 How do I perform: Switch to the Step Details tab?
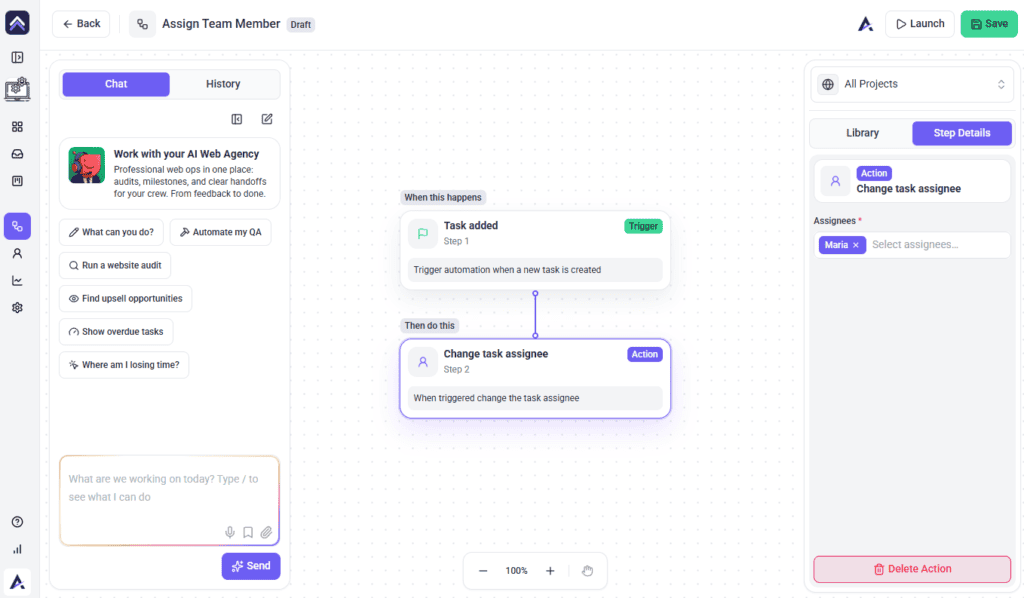(962, 133)
